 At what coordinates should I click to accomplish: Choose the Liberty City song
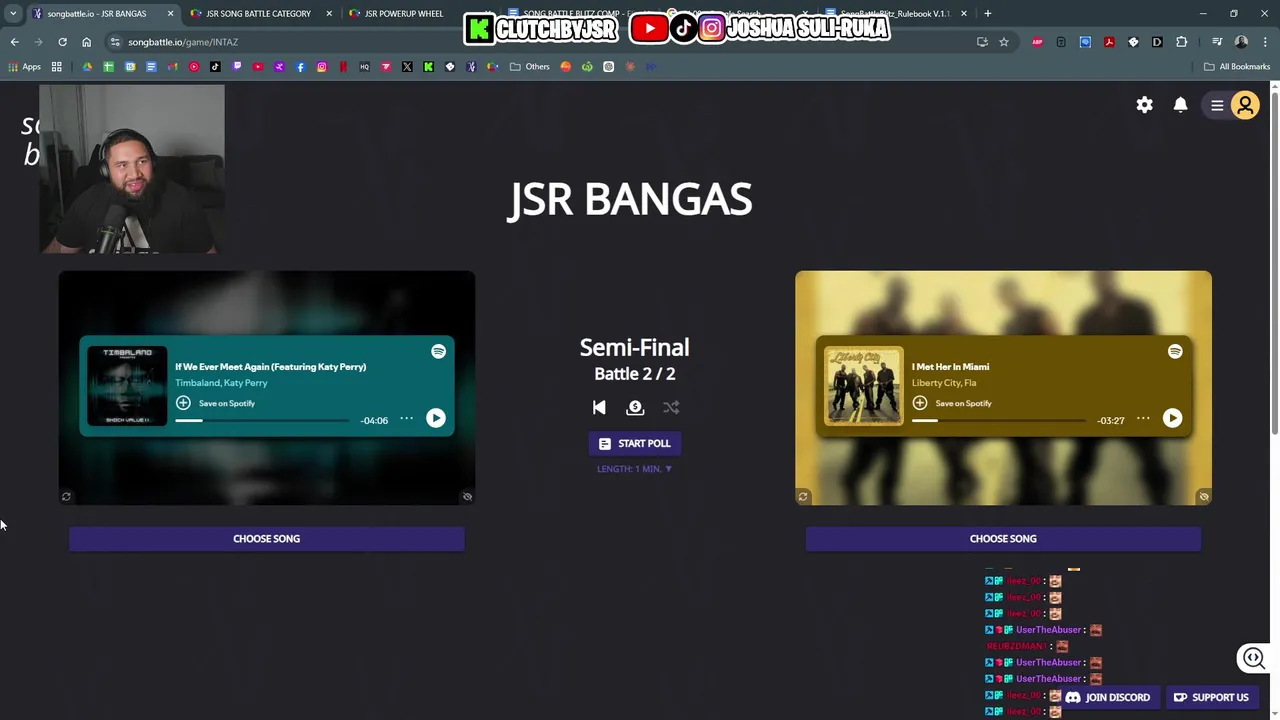[x=1003, y=539]
